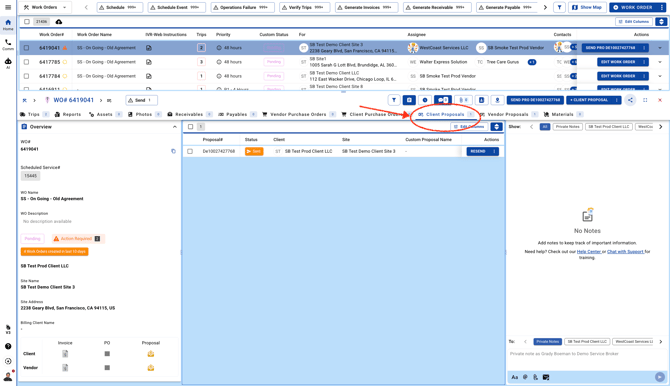Viewport: 670px width, 386px height.
Task: Open the Reports tab
Action: (x=68, y=114)
